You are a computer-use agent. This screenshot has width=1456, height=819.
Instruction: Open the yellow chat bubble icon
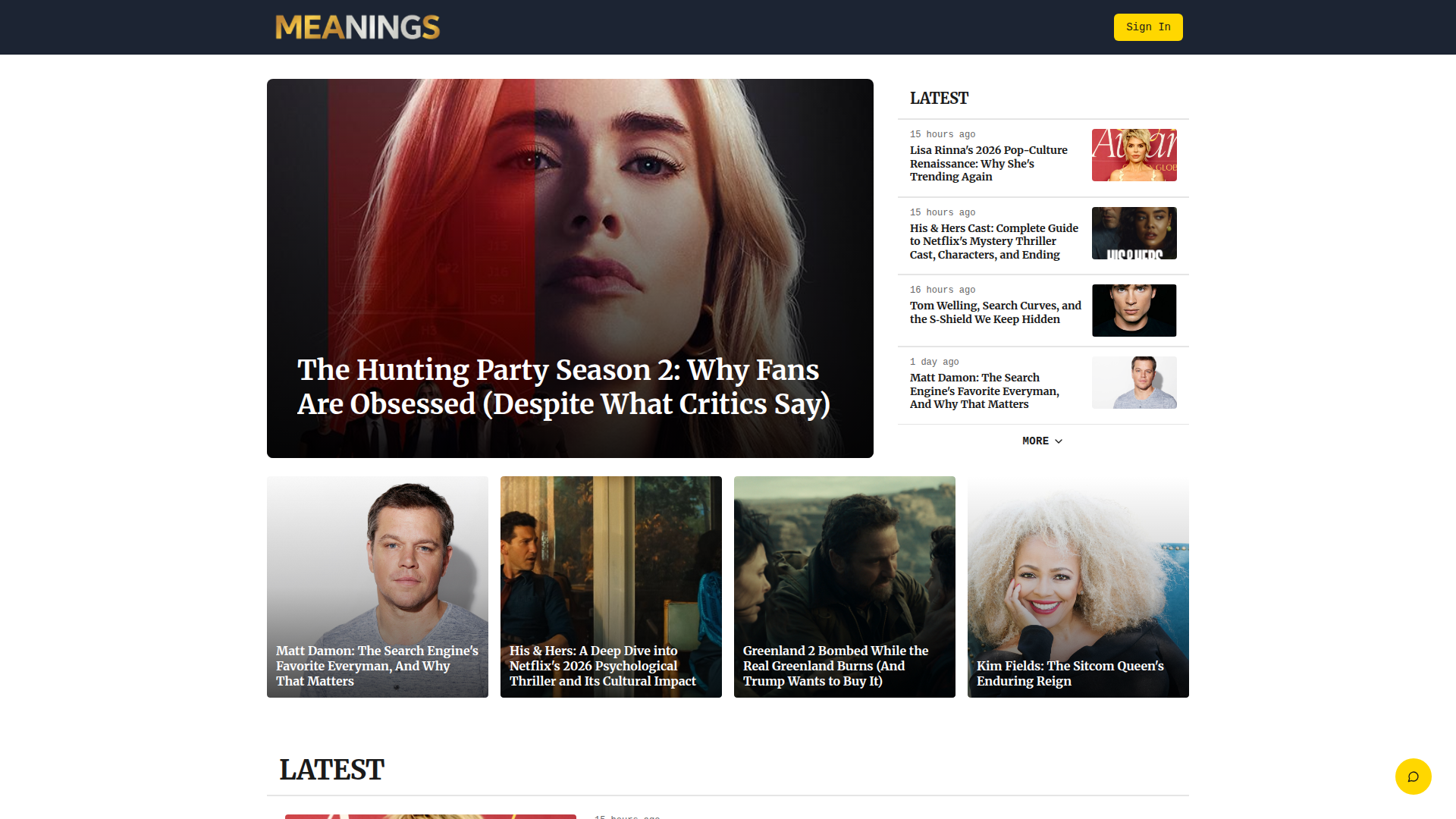[1413, 777]
